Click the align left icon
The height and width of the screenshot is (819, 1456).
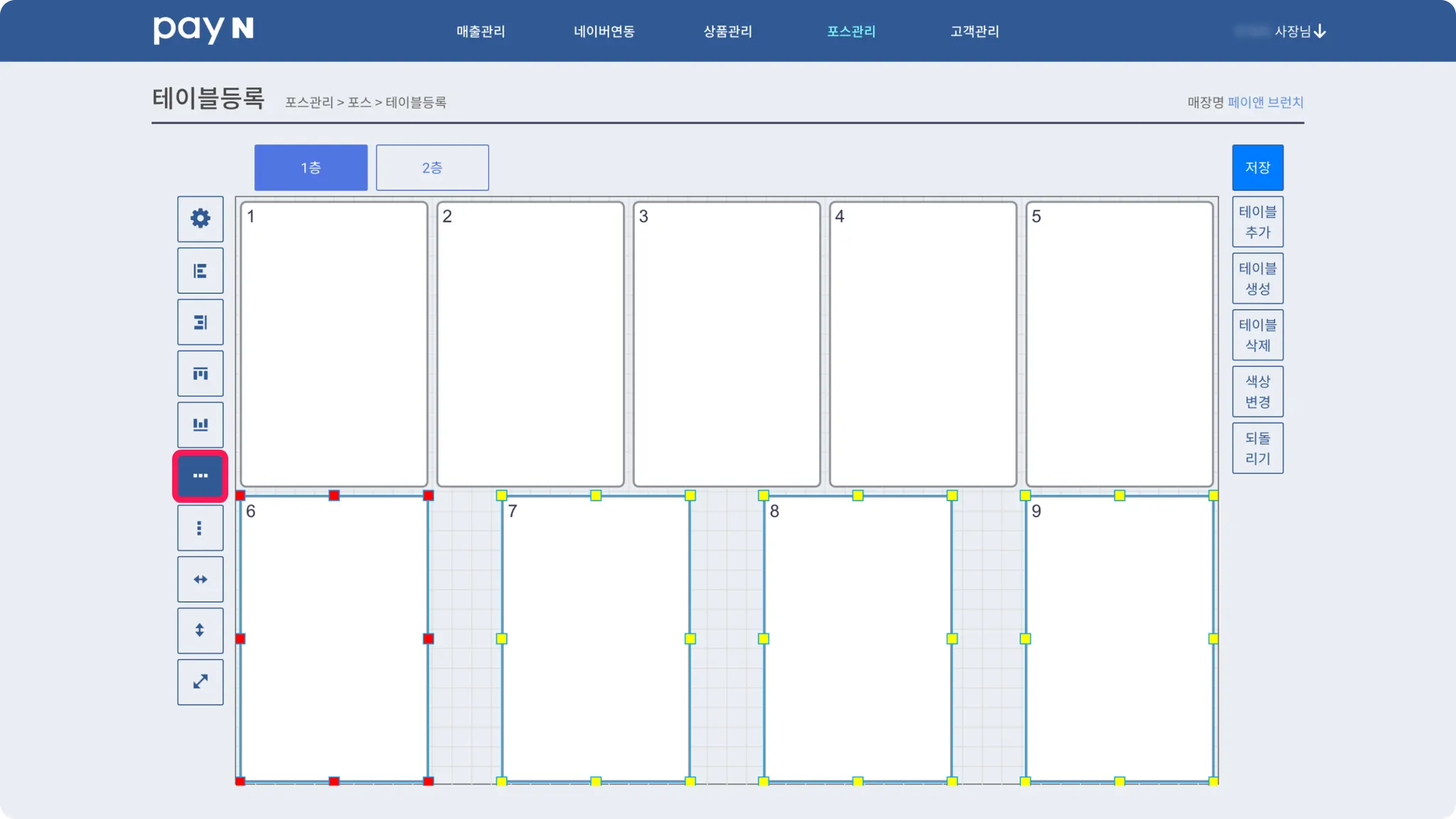(x=200, y=271)
